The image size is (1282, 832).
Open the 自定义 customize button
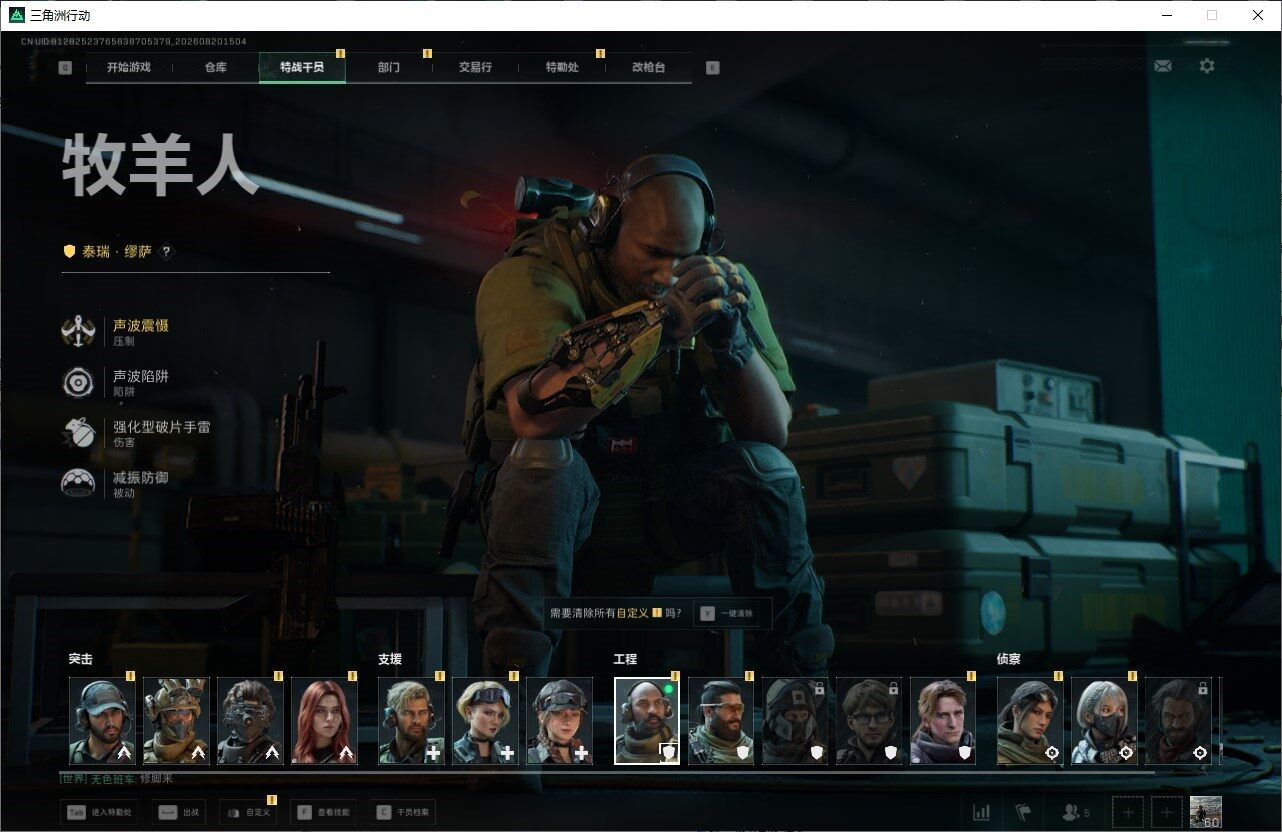[x=248, y=813]
